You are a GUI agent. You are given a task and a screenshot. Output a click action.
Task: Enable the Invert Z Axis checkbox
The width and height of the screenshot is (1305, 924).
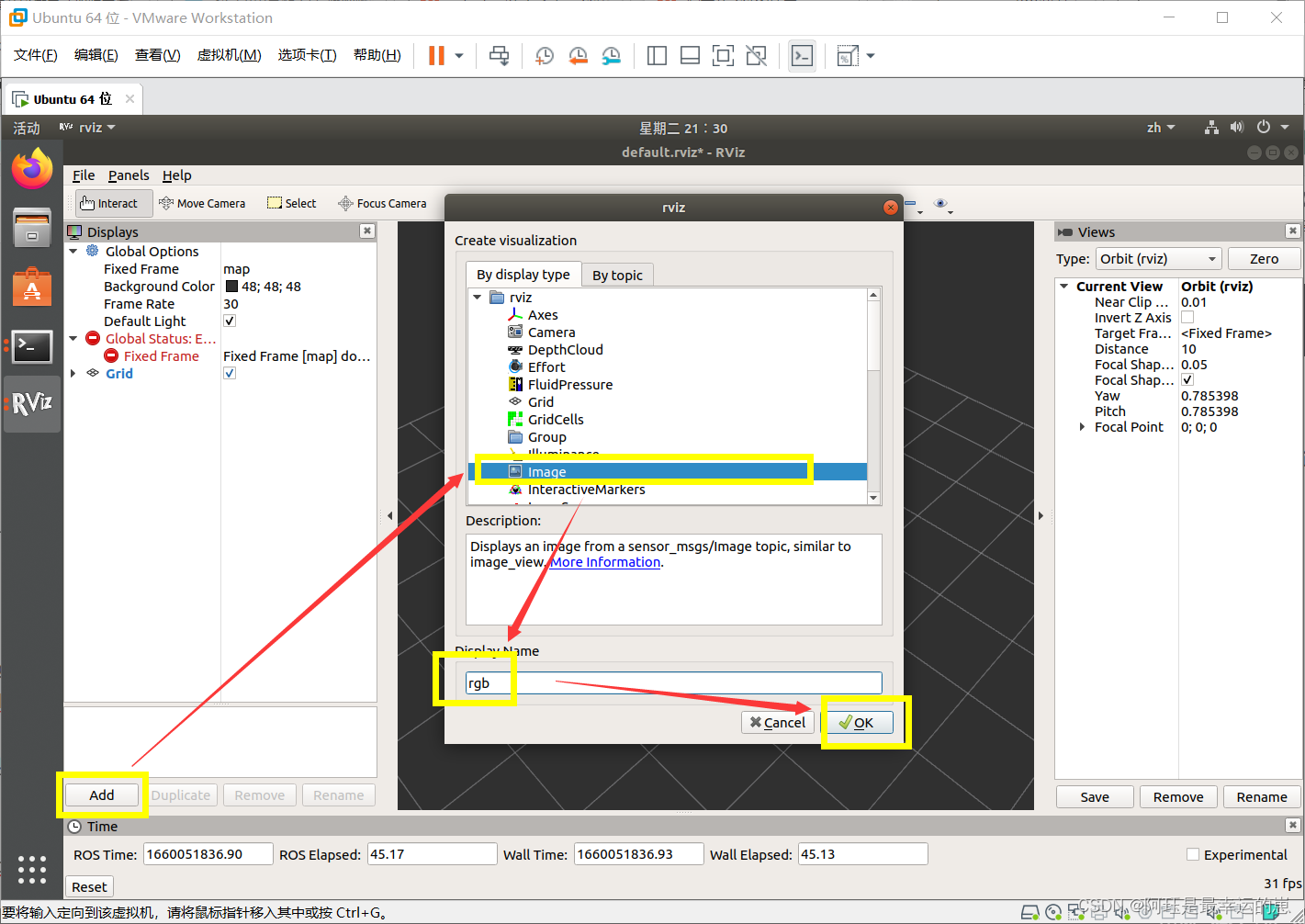[1187, 317]
